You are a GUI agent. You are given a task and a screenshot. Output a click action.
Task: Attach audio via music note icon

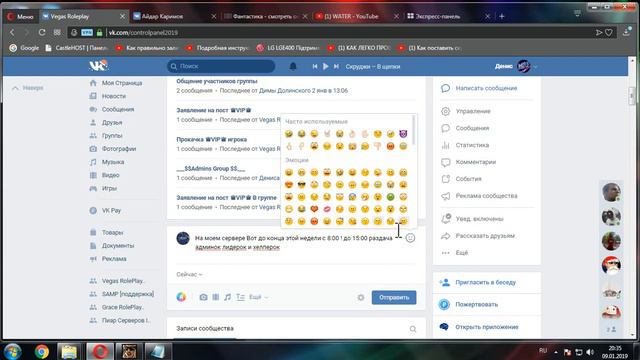pyautogui.click(x=227, y=297)
